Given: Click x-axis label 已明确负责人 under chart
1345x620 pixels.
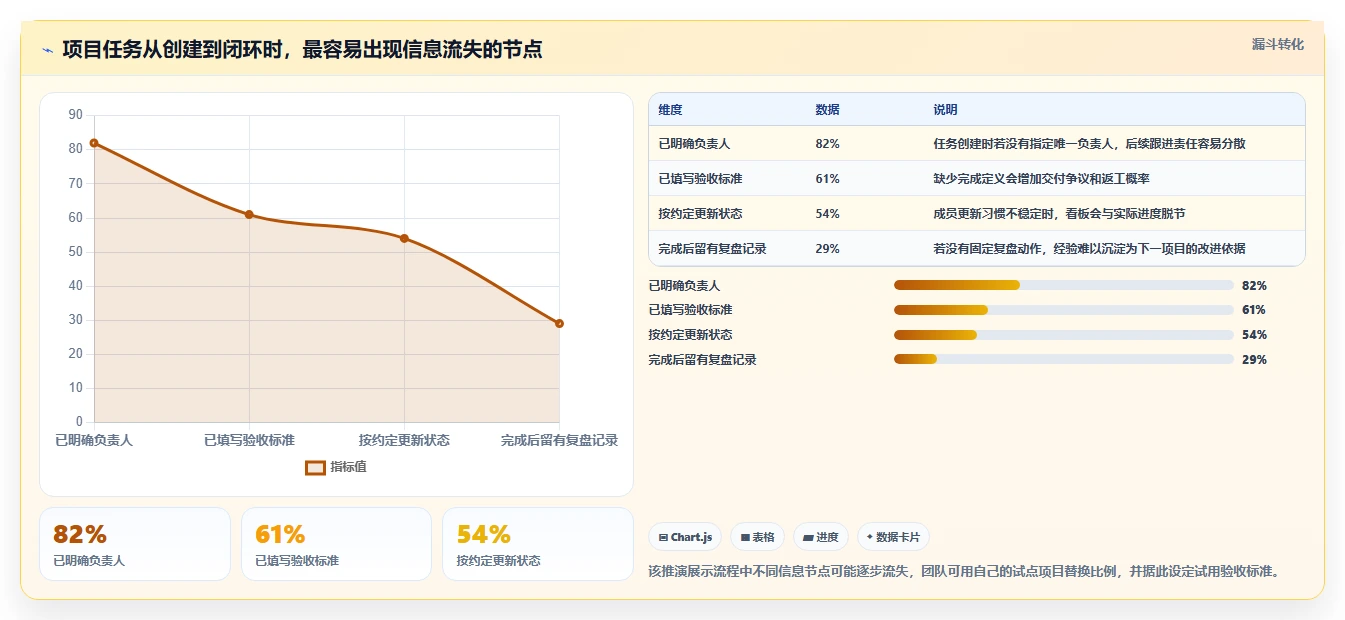Looking at the screenshot, I should [x=94, y=440].
